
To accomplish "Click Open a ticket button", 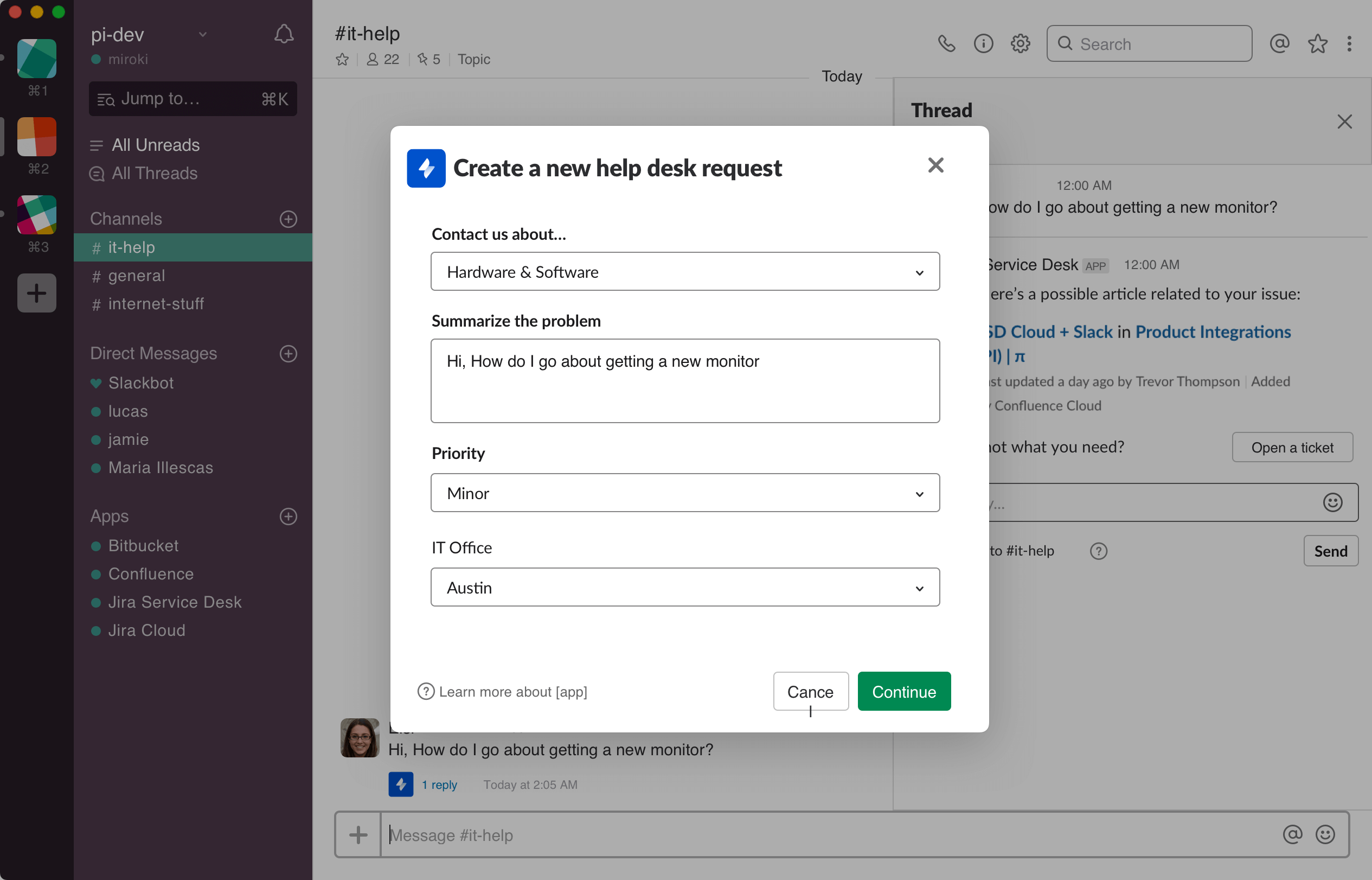I will [1292, 448].
